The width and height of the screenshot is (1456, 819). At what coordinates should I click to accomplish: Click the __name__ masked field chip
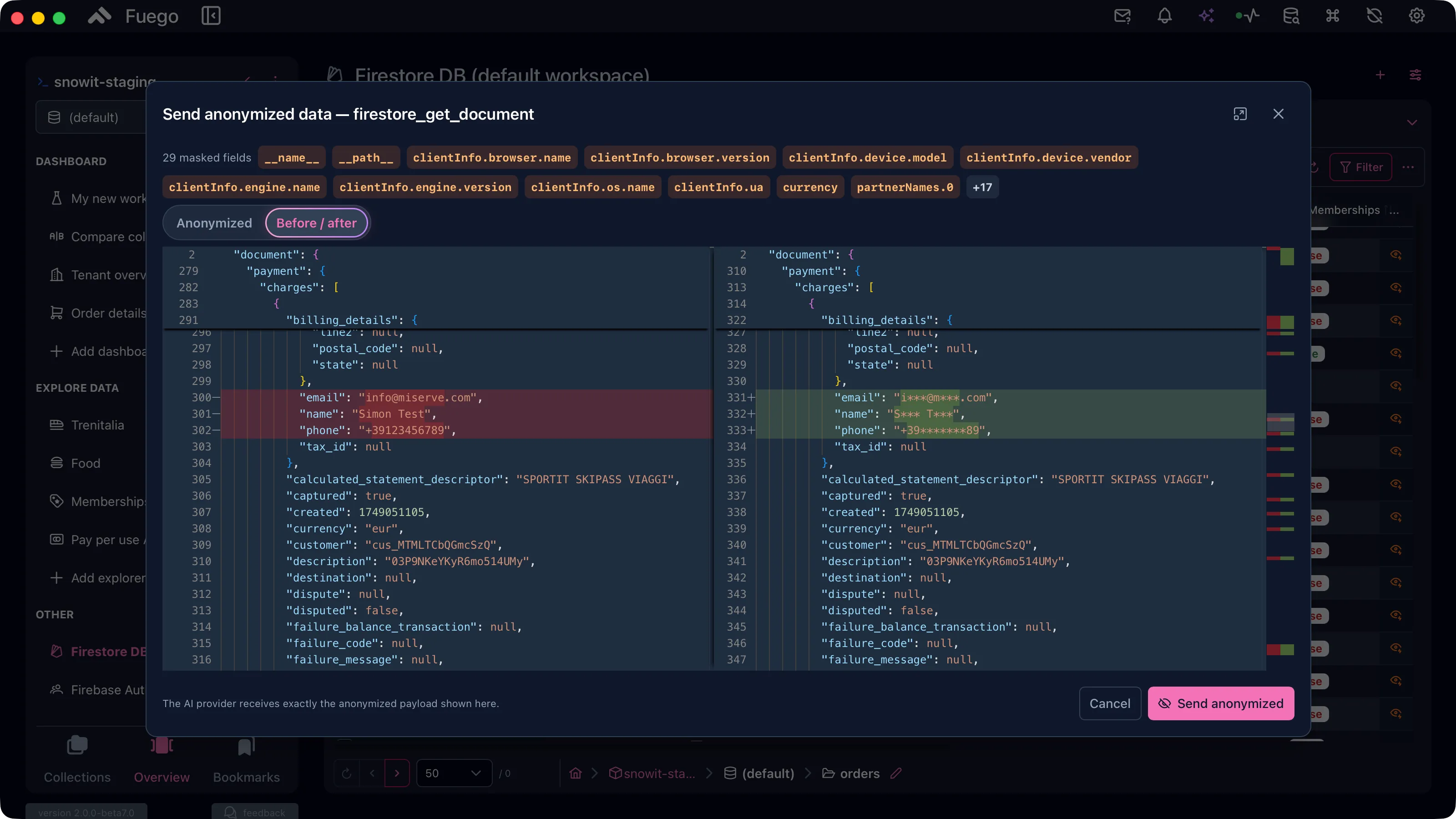coord(292,158)
